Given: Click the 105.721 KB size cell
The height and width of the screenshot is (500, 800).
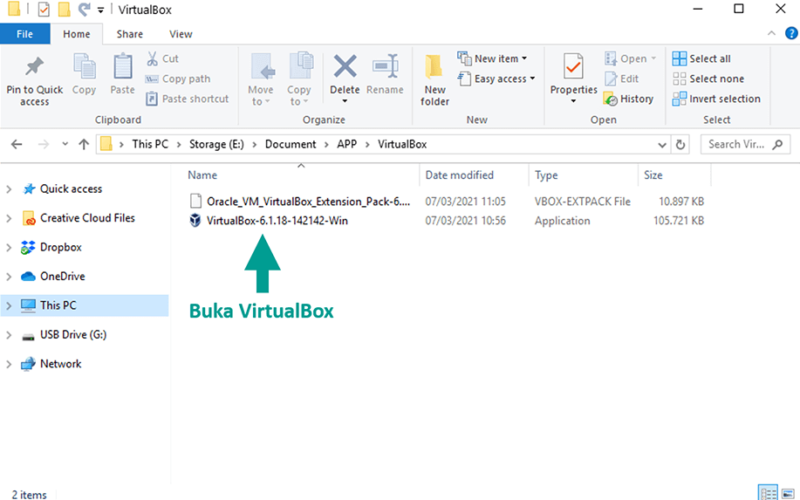Looking at the screenshot, I should coord(679,221).
